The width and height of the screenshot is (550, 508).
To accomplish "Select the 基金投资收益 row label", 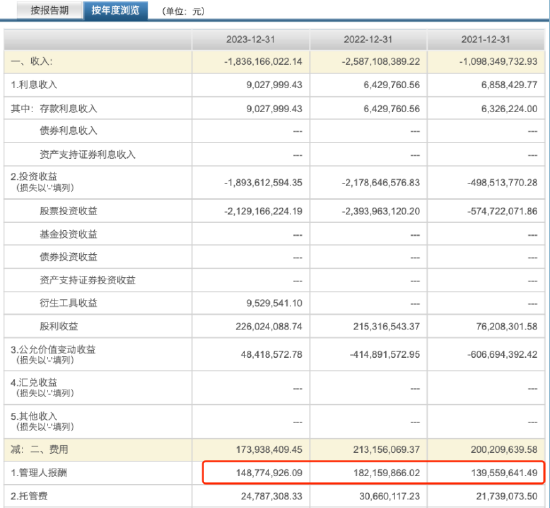I will click(x=68, y=234).
